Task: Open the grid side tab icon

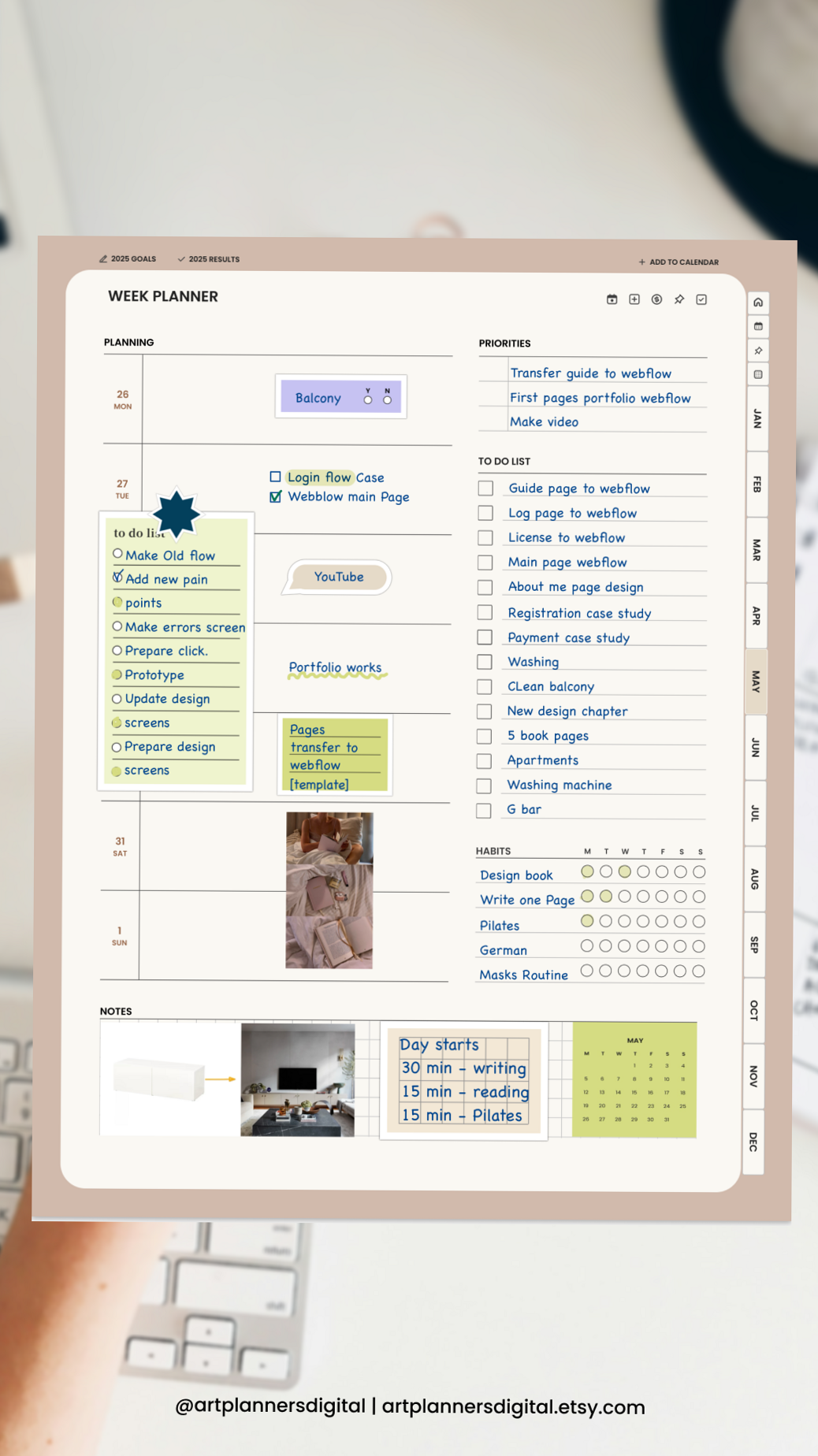Action: [x=758, y=374]
